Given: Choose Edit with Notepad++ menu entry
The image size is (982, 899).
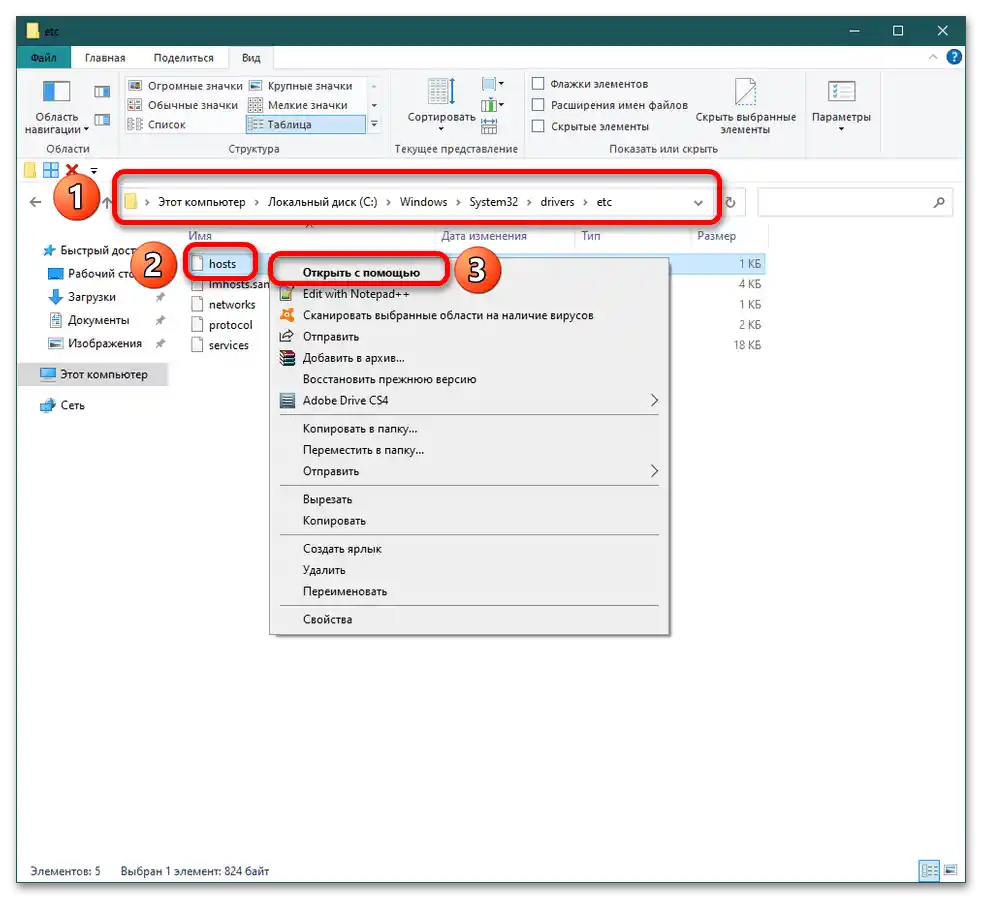Looking at the screenshot, I should (356, 294).
